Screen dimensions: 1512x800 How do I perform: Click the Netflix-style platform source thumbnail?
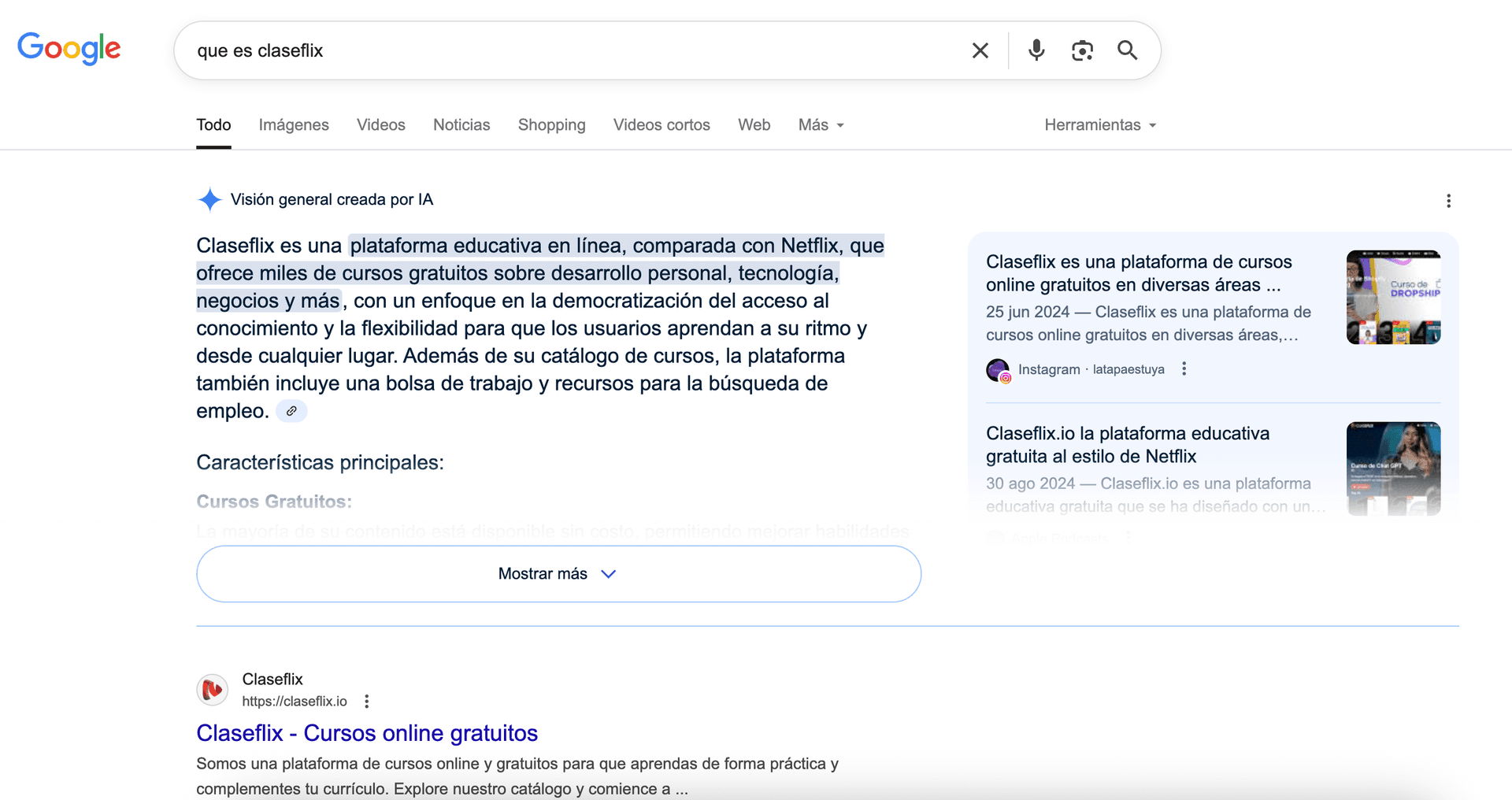coord(1393,469)
